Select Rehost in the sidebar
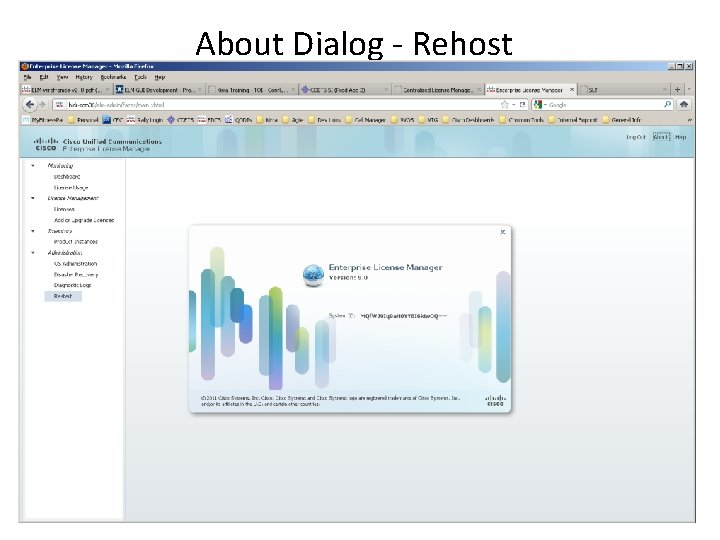This screenshot has width=720, height=540. 63,296
